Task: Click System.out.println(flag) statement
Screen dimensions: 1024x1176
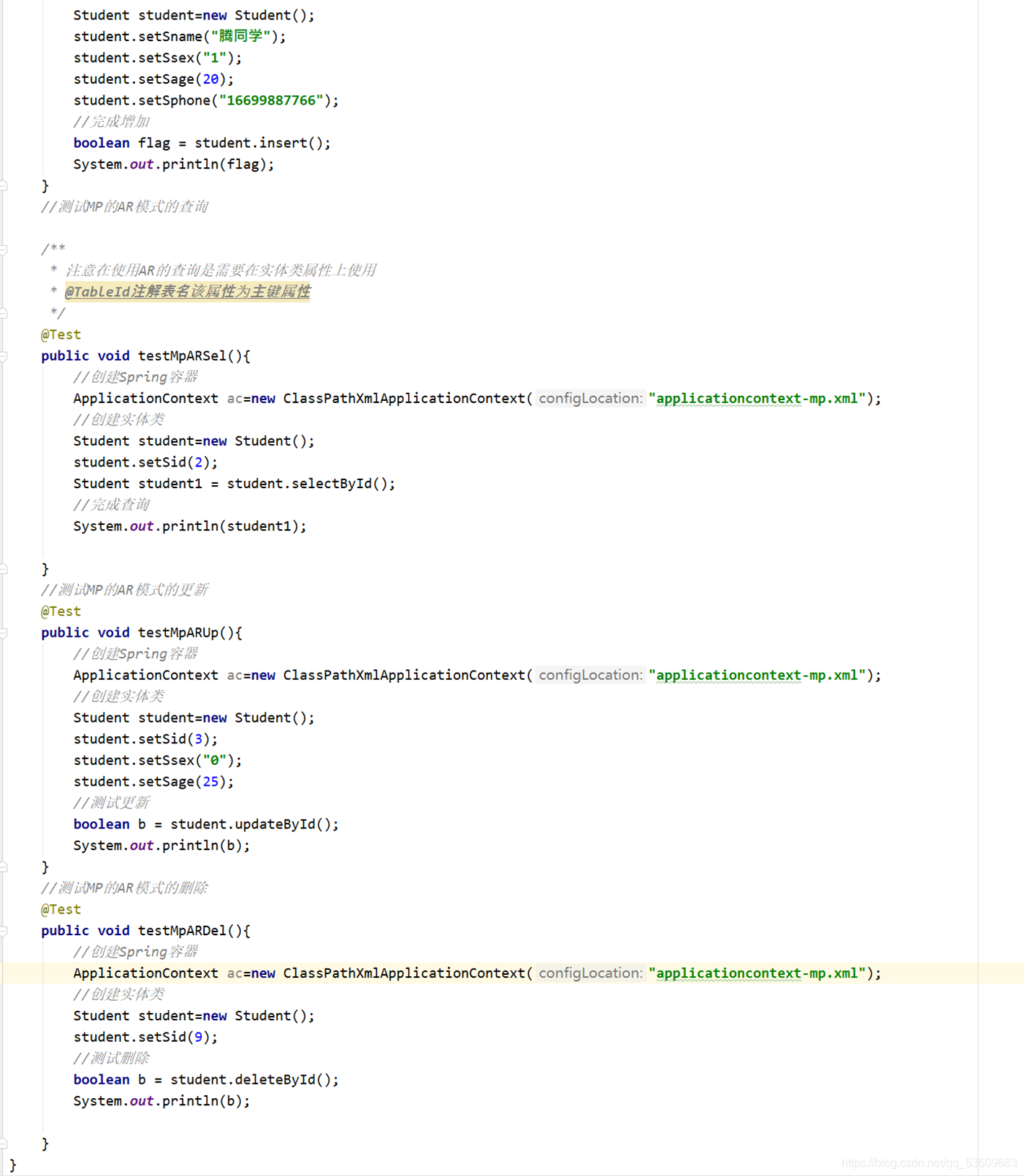Action: 174,164
